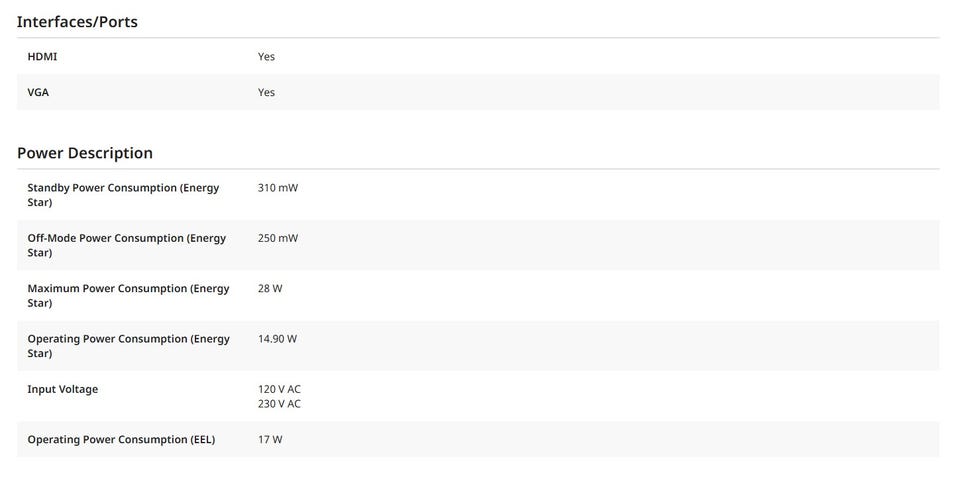Select the Maximum Power Consumption label
The height and width of the screenshot is (477, 960).
(128, 295)
